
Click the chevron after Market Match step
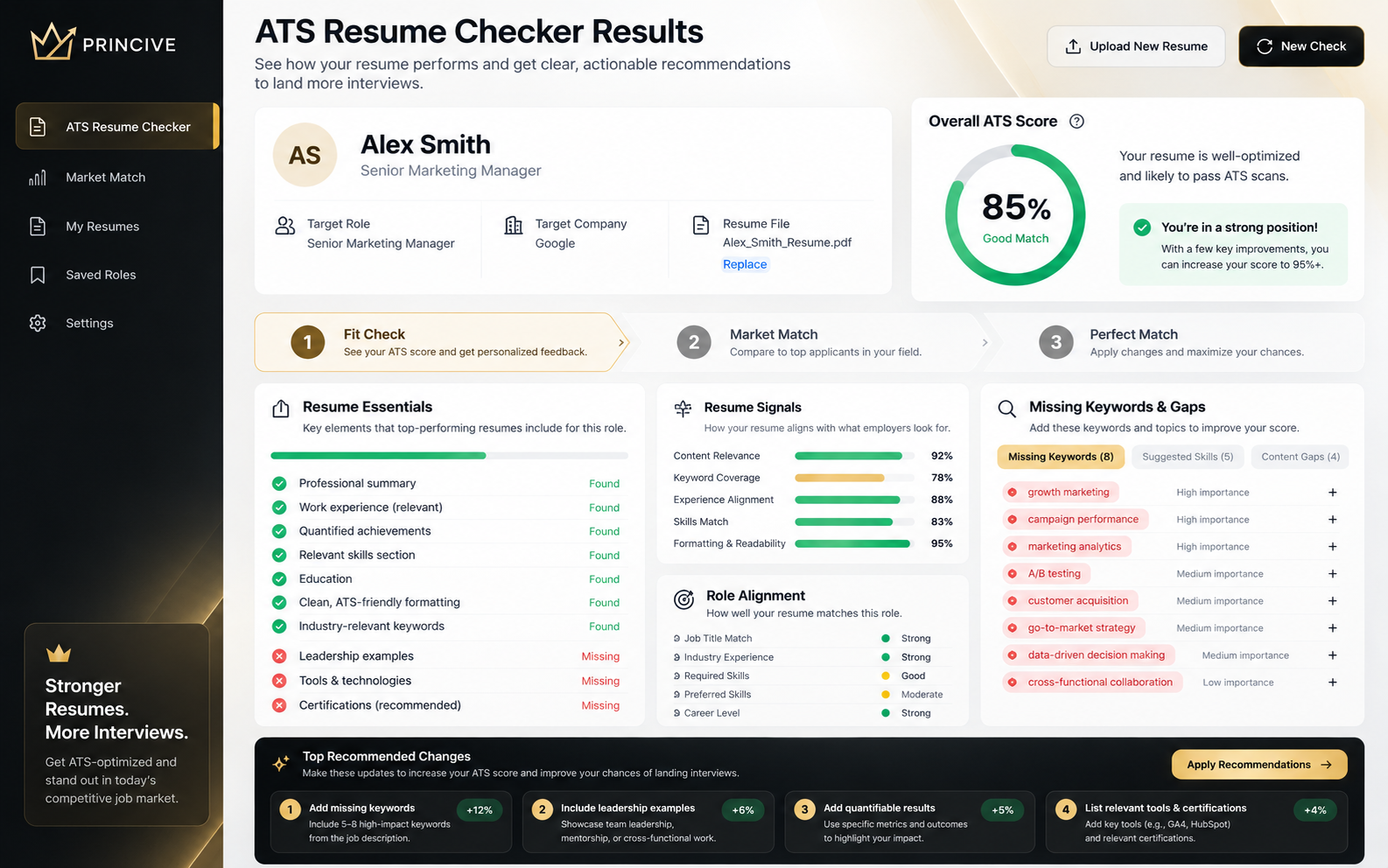[x=985, y=342]
